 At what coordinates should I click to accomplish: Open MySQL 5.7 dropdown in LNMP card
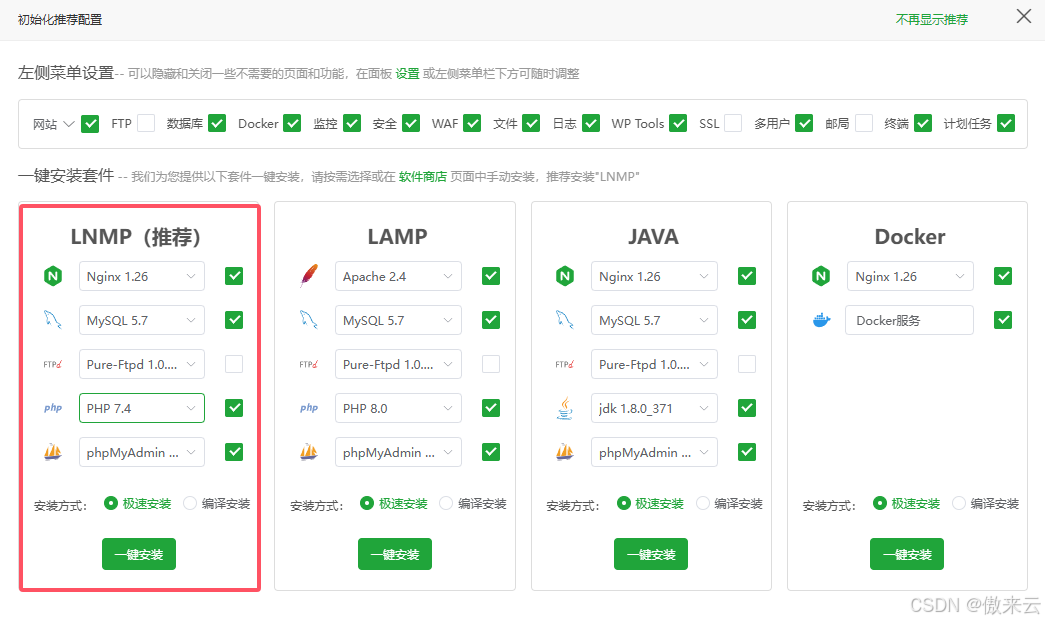(x=142, y=320)
